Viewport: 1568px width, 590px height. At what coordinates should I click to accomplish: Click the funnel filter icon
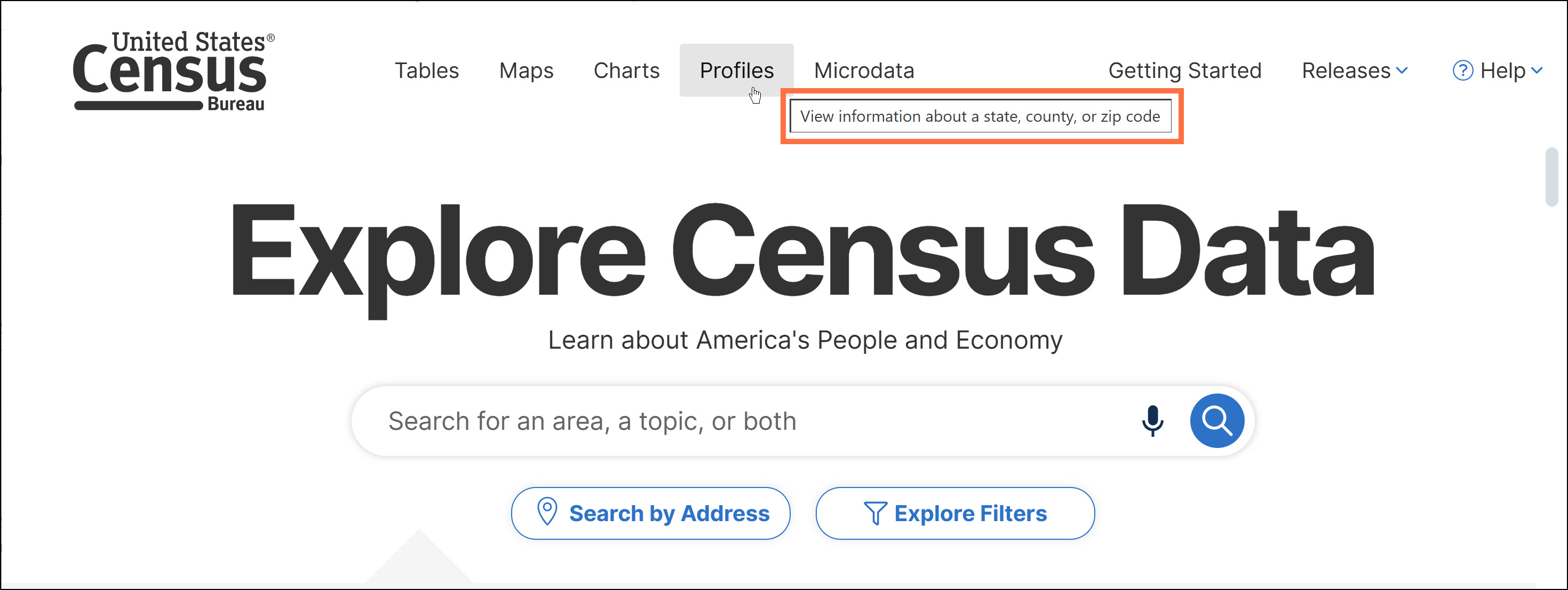coord(874,513)
